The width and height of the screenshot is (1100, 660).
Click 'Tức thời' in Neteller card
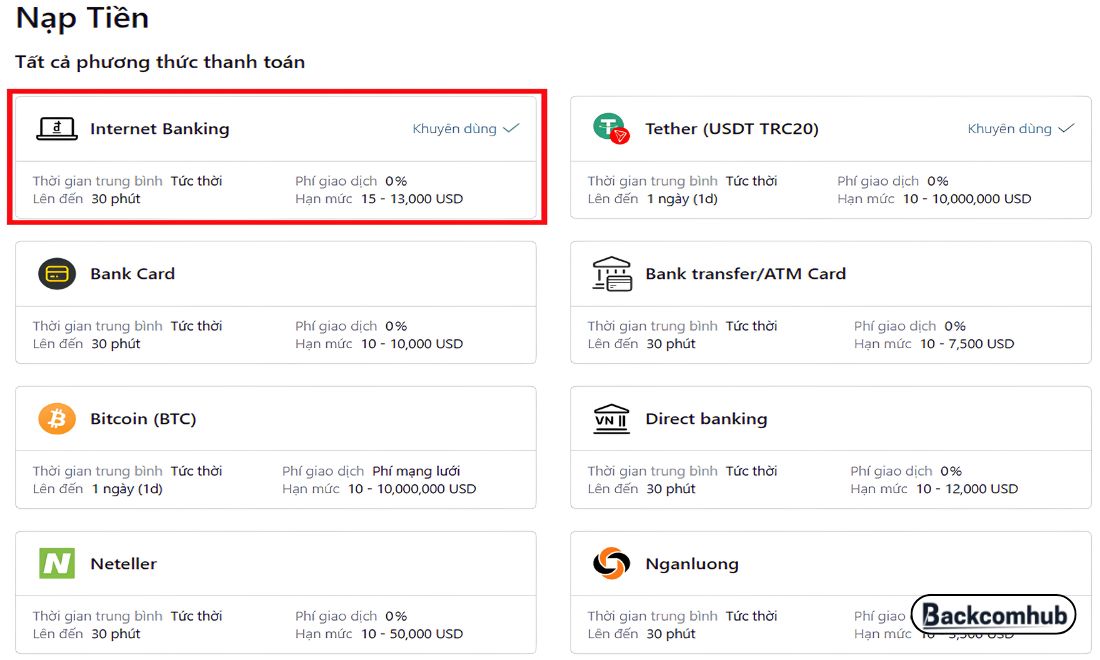point(196,616)
